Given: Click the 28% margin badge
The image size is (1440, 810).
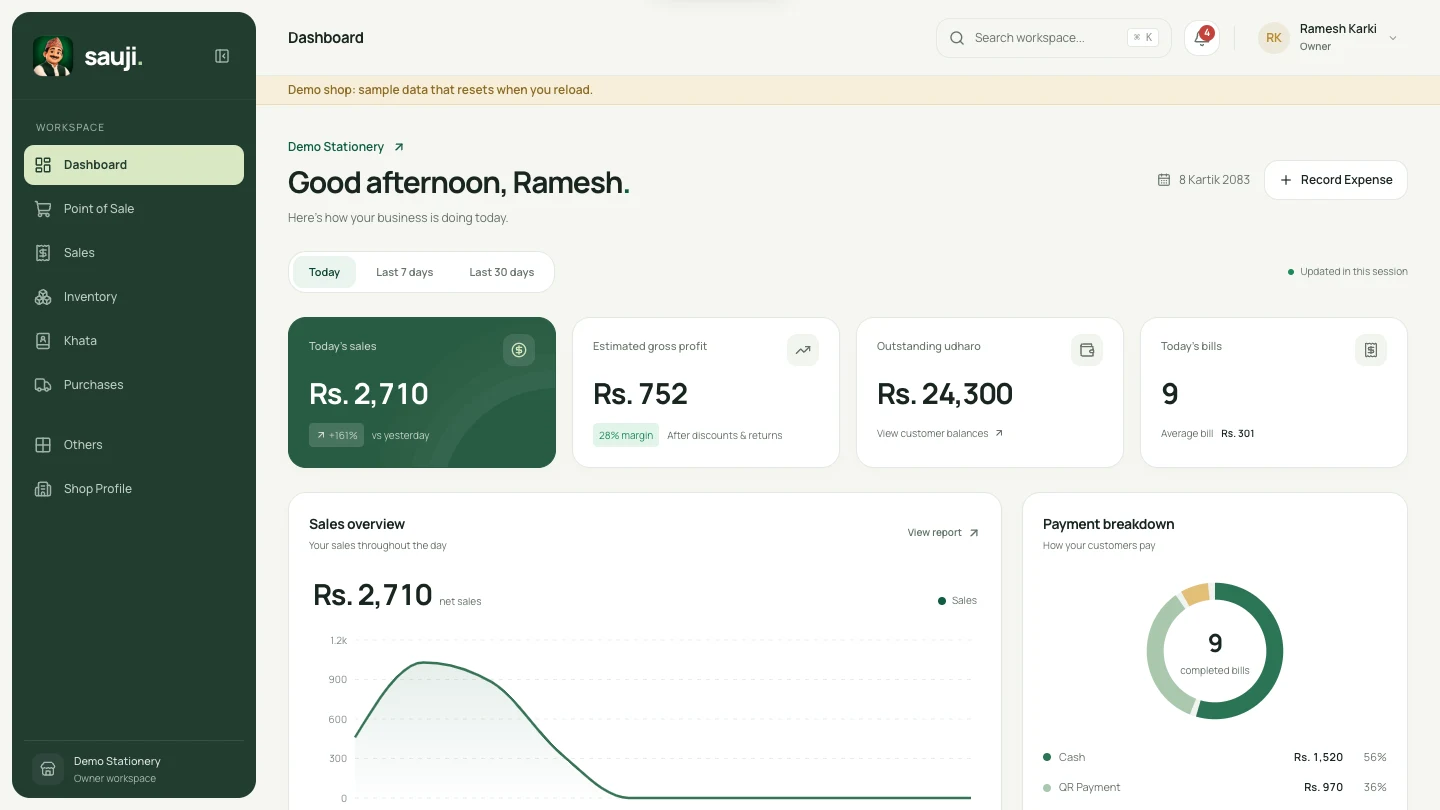Looking at the screenshot, I should point(626,435).
